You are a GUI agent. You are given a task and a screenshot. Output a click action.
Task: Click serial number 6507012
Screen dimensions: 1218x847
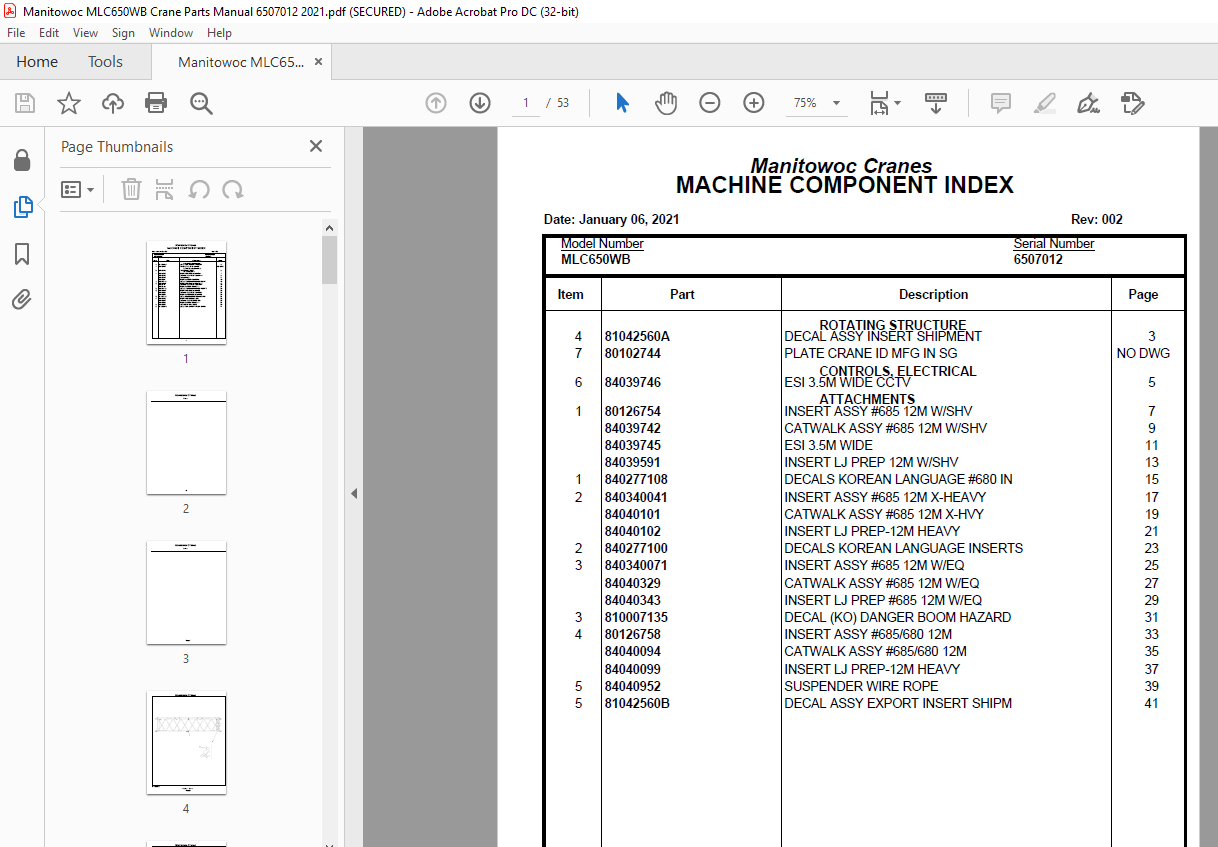pyautogui.click(x=1038, y=260)
